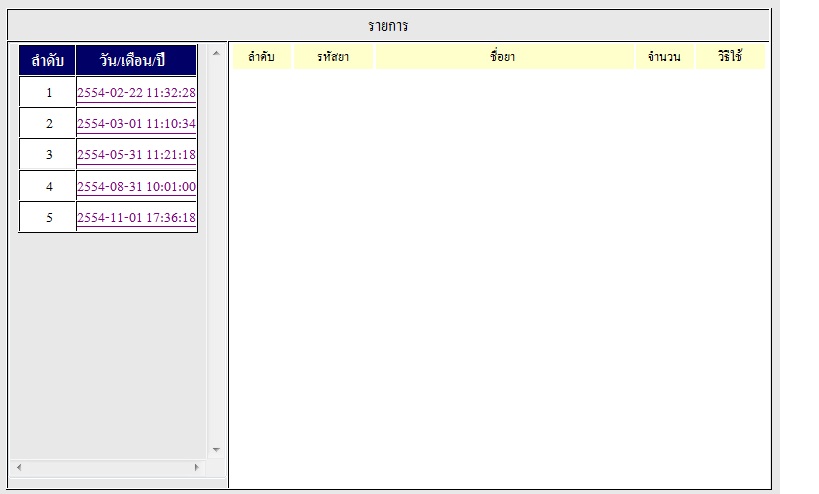
Task: Select the รหัสยา column header
Action: click(x=333, y=56)
